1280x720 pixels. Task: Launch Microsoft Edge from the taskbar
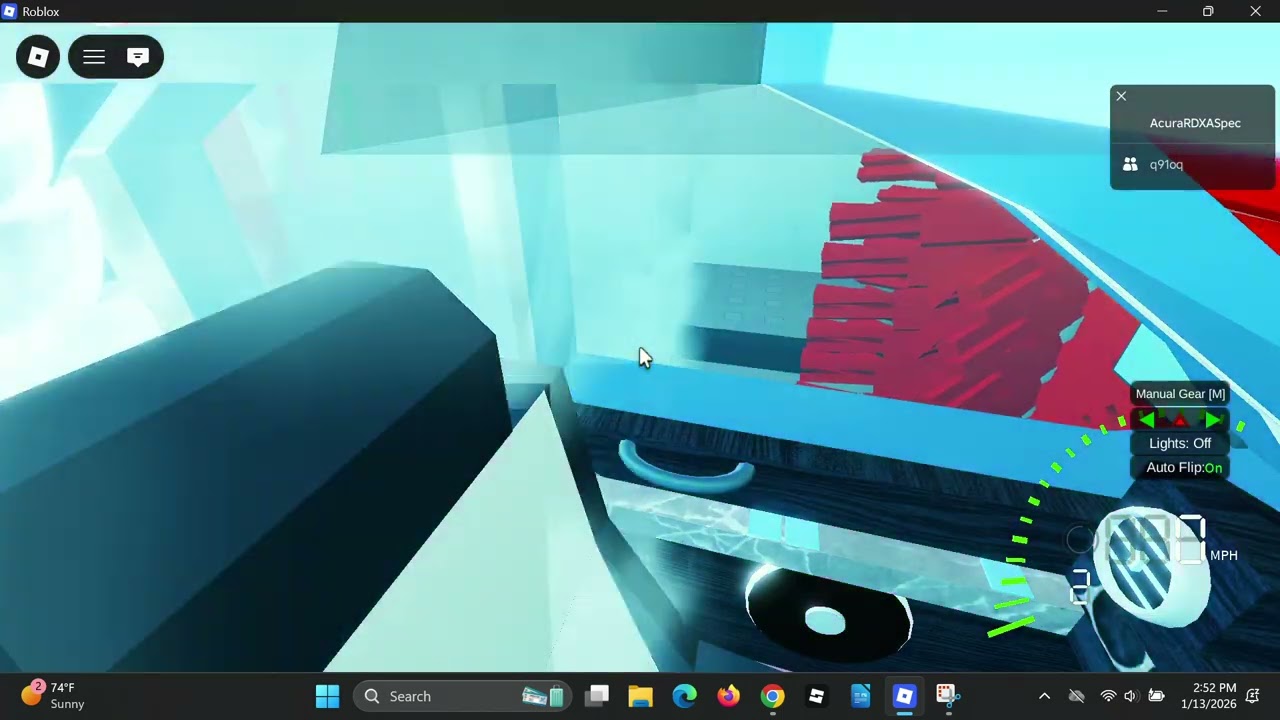pos(684,696)
